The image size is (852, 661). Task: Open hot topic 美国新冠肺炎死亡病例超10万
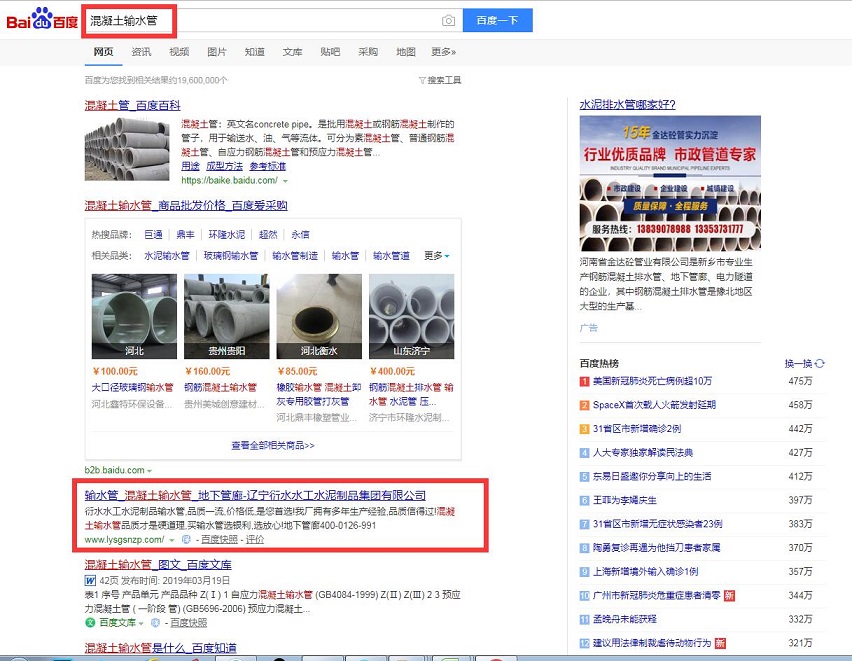[x=652, y=381]
